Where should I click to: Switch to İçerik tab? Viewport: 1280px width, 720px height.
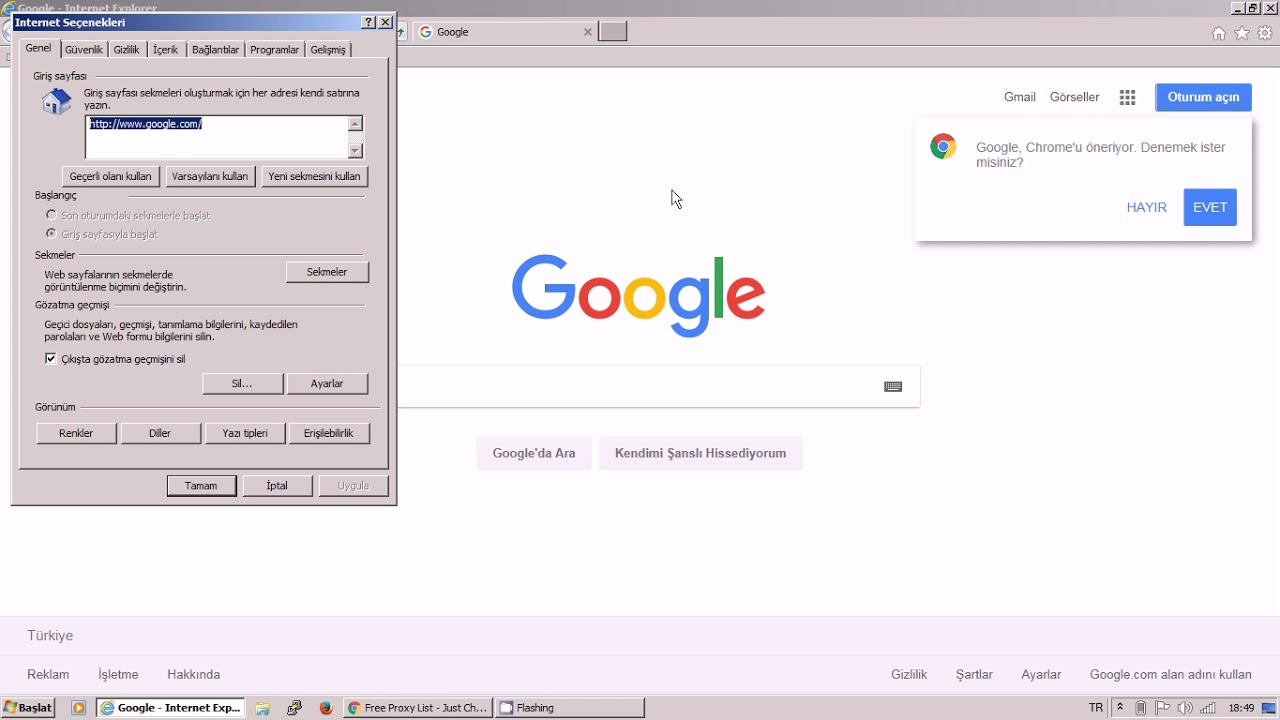(x=165, y=50)
